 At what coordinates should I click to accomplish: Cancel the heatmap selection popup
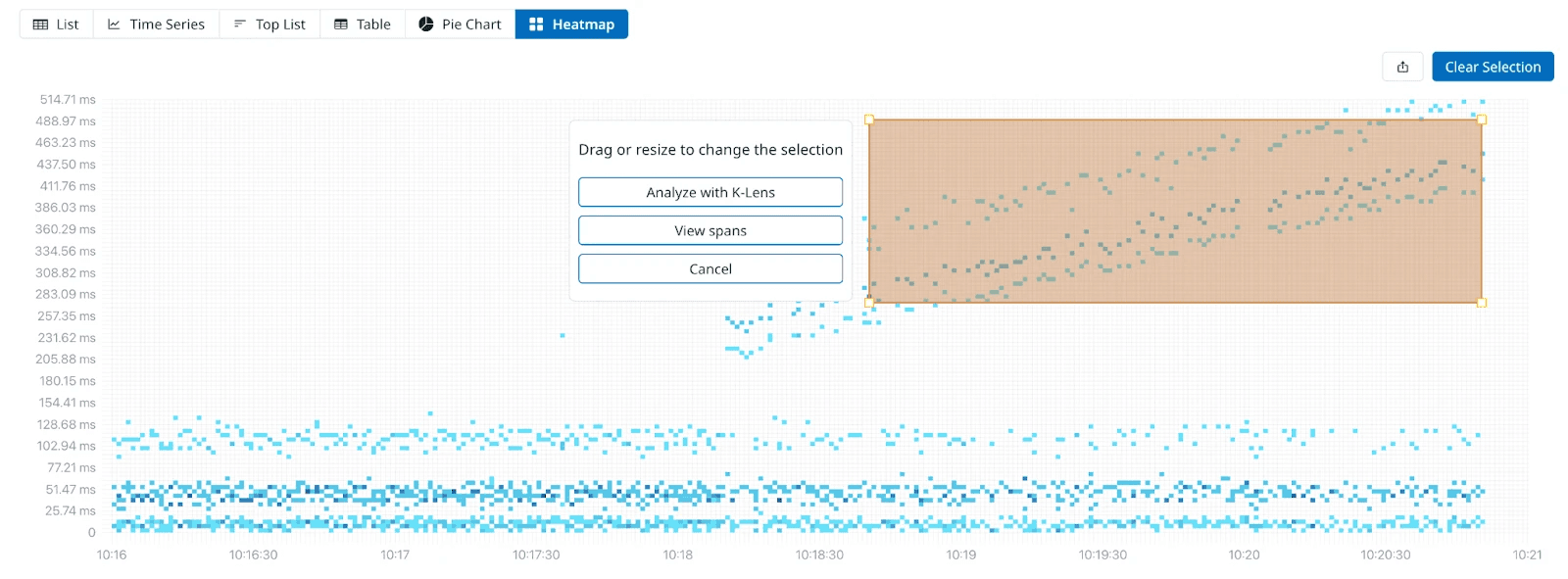[710, 268]
